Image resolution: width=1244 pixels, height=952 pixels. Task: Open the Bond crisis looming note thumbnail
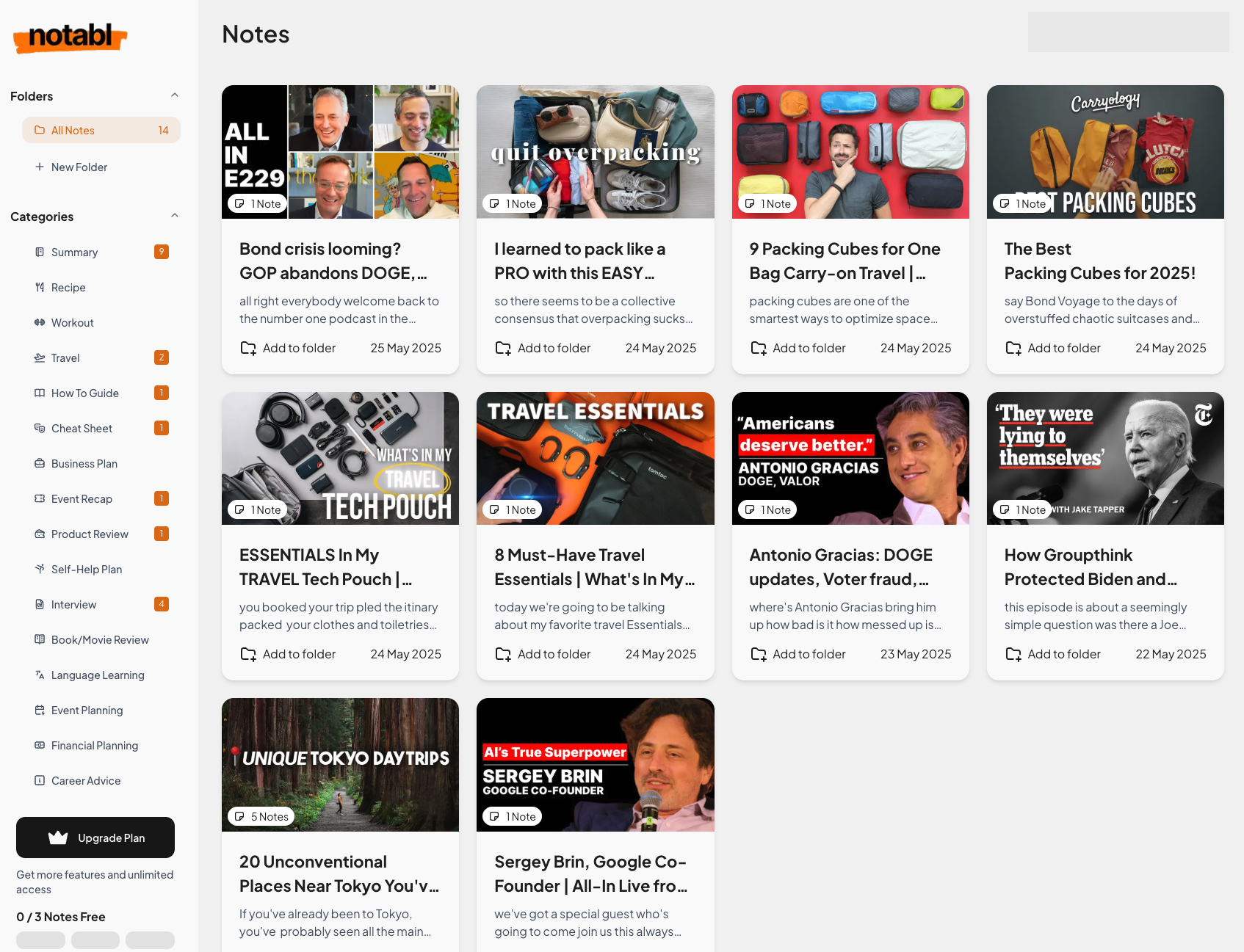[340, 152]
